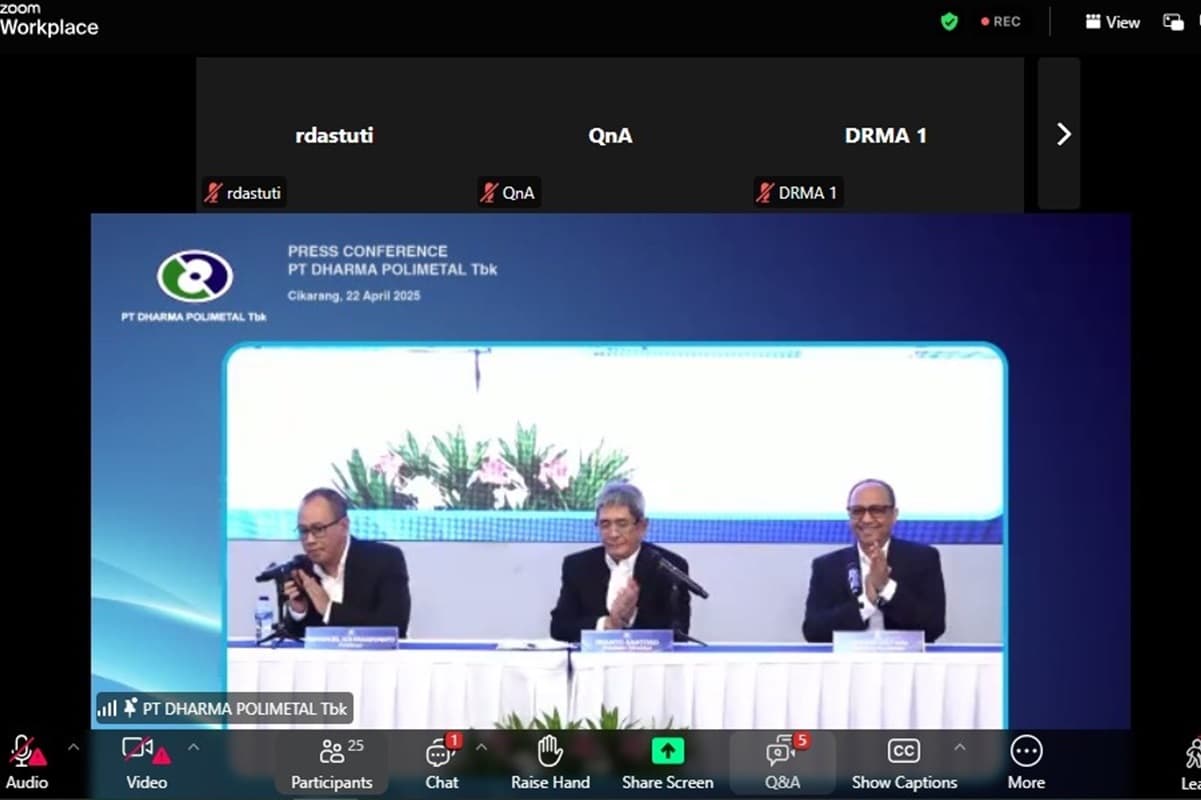Open the Chat panel
This screenshot has height=800, width=1201.
441,753
